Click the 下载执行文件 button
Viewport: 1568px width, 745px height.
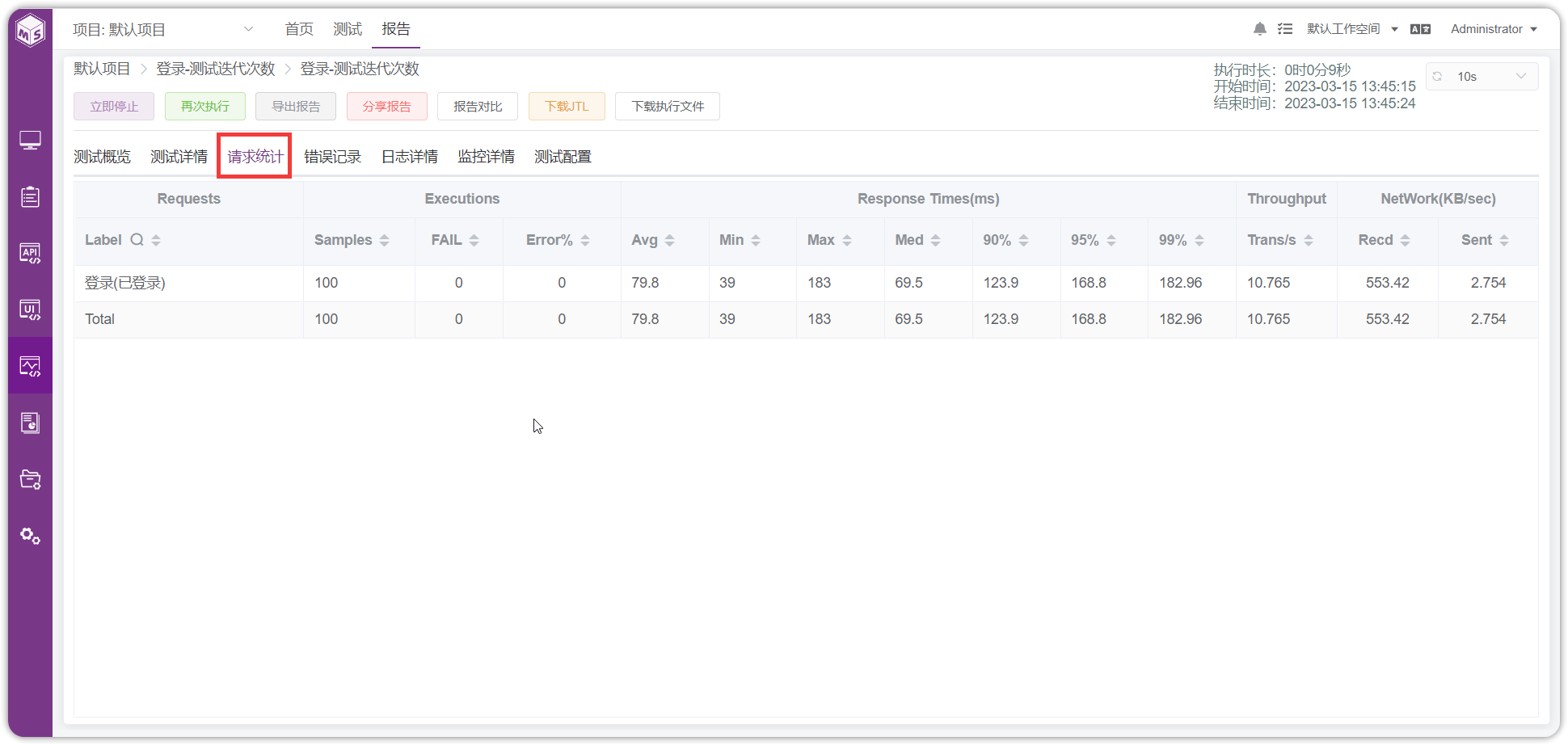[x=668, y=107]
